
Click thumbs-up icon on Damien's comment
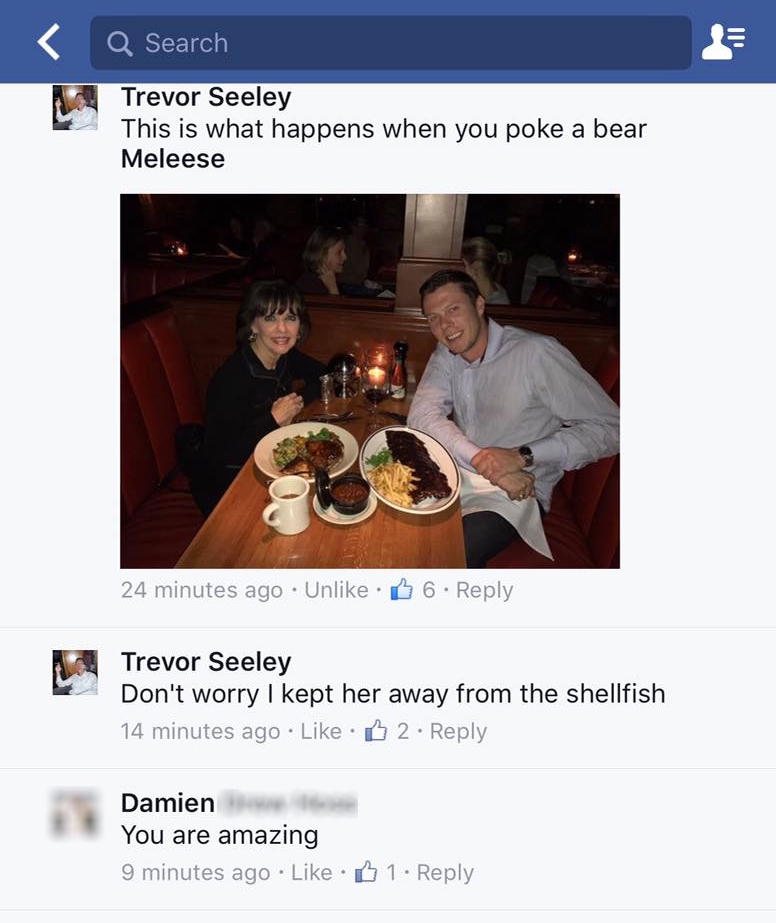366,872
